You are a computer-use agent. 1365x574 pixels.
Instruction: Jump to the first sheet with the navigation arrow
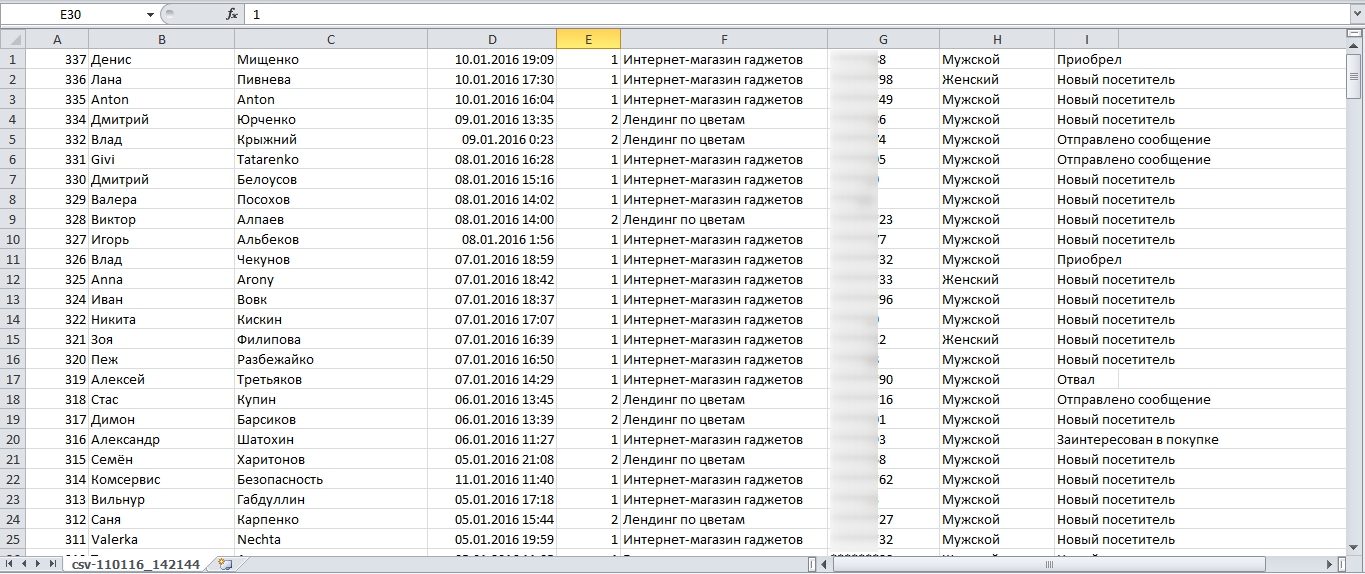[10, 564]
